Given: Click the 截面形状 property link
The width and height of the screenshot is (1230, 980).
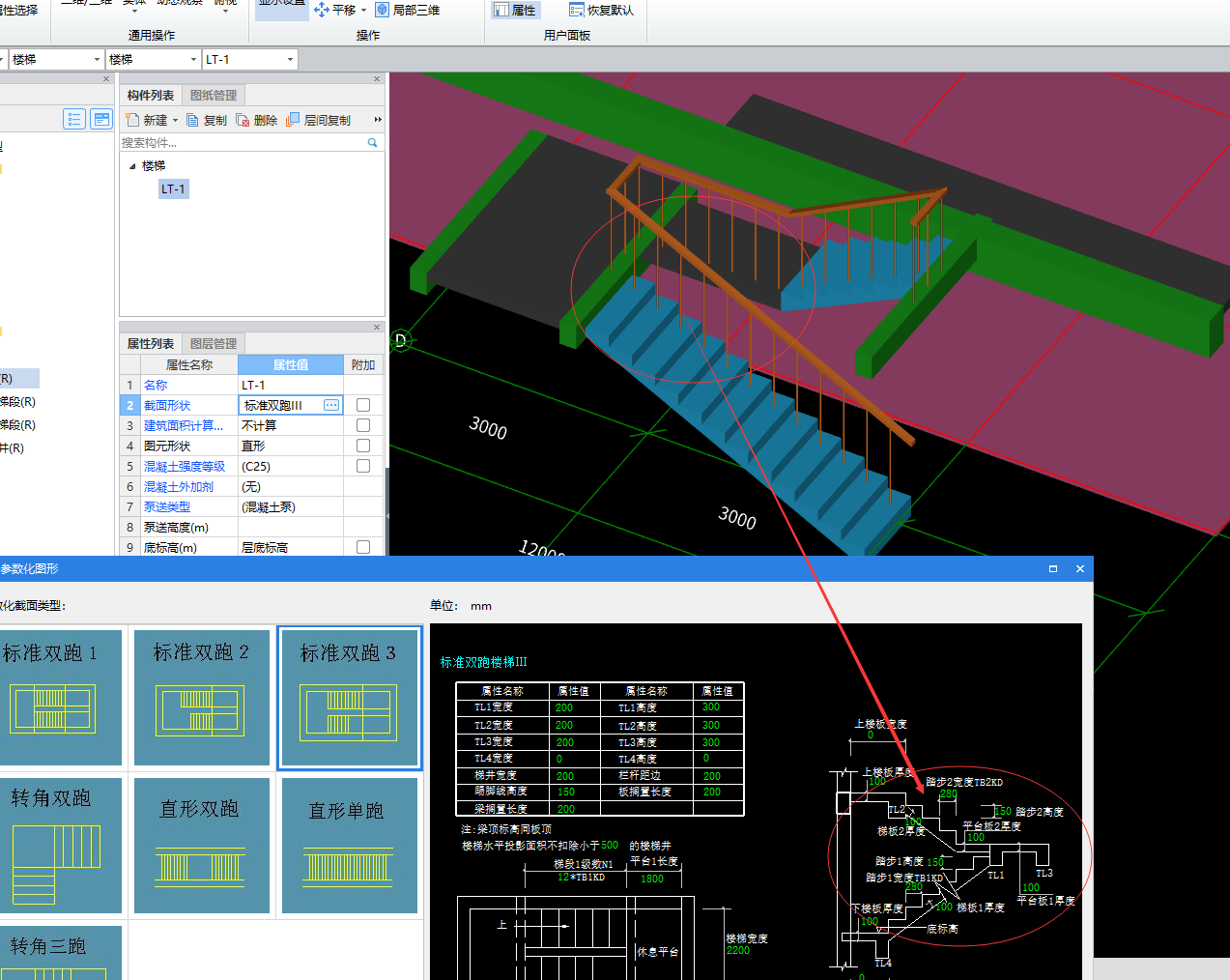Looking at the screenshot, I should click(167, 405).
